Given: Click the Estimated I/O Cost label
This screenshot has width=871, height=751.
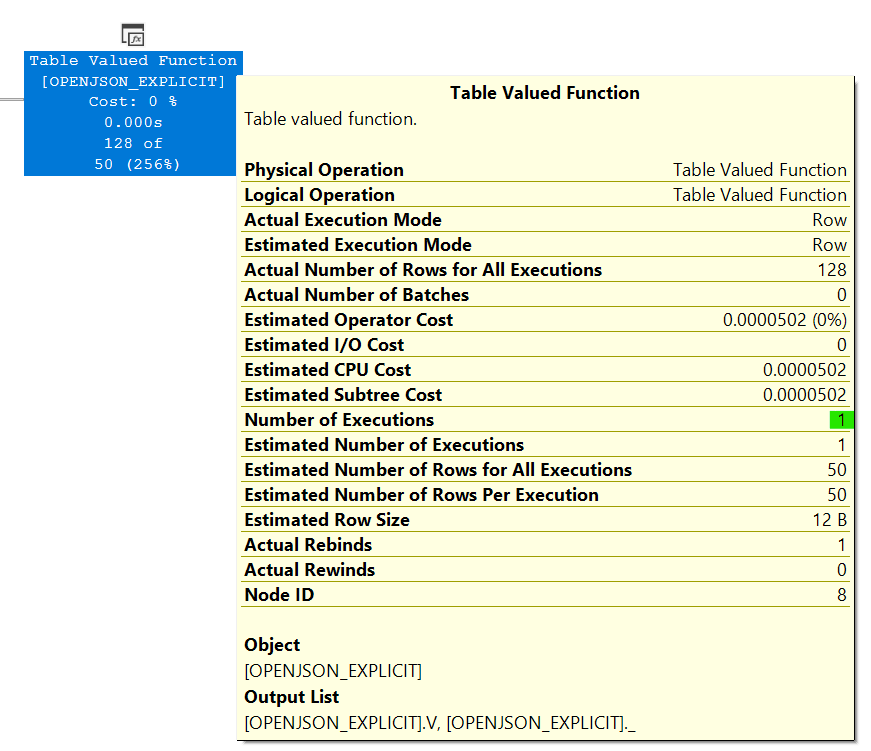Looking at the screenshot, I should (x=324, y=345).
